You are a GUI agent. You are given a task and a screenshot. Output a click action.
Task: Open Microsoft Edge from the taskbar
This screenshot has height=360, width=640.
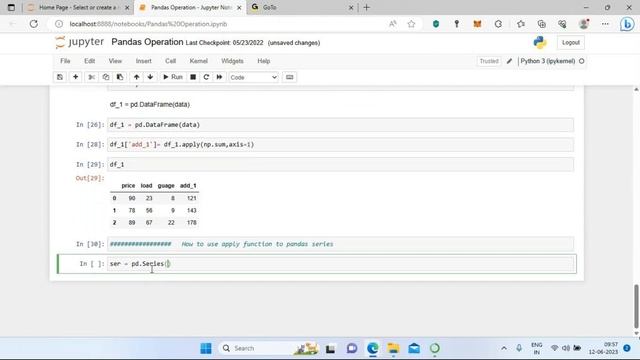tap(373, 348)
